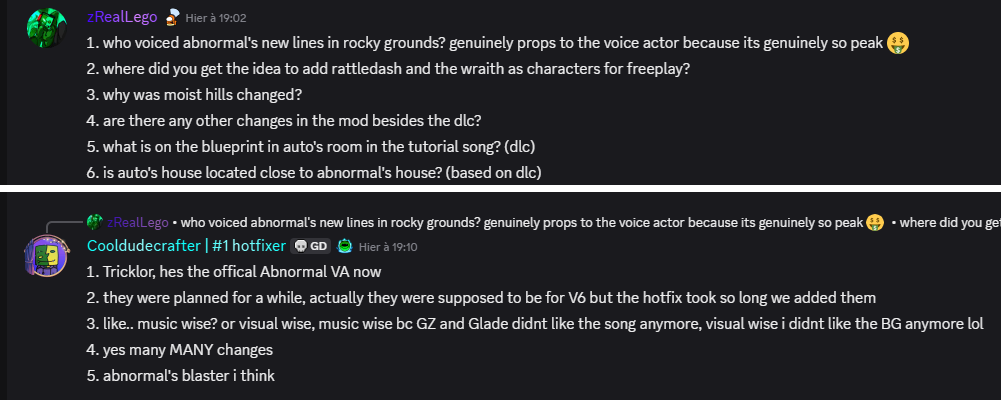Click the zRealLego username in reply preview
The height and width of the screenshot is (400, 1001).
click(136, 221)
